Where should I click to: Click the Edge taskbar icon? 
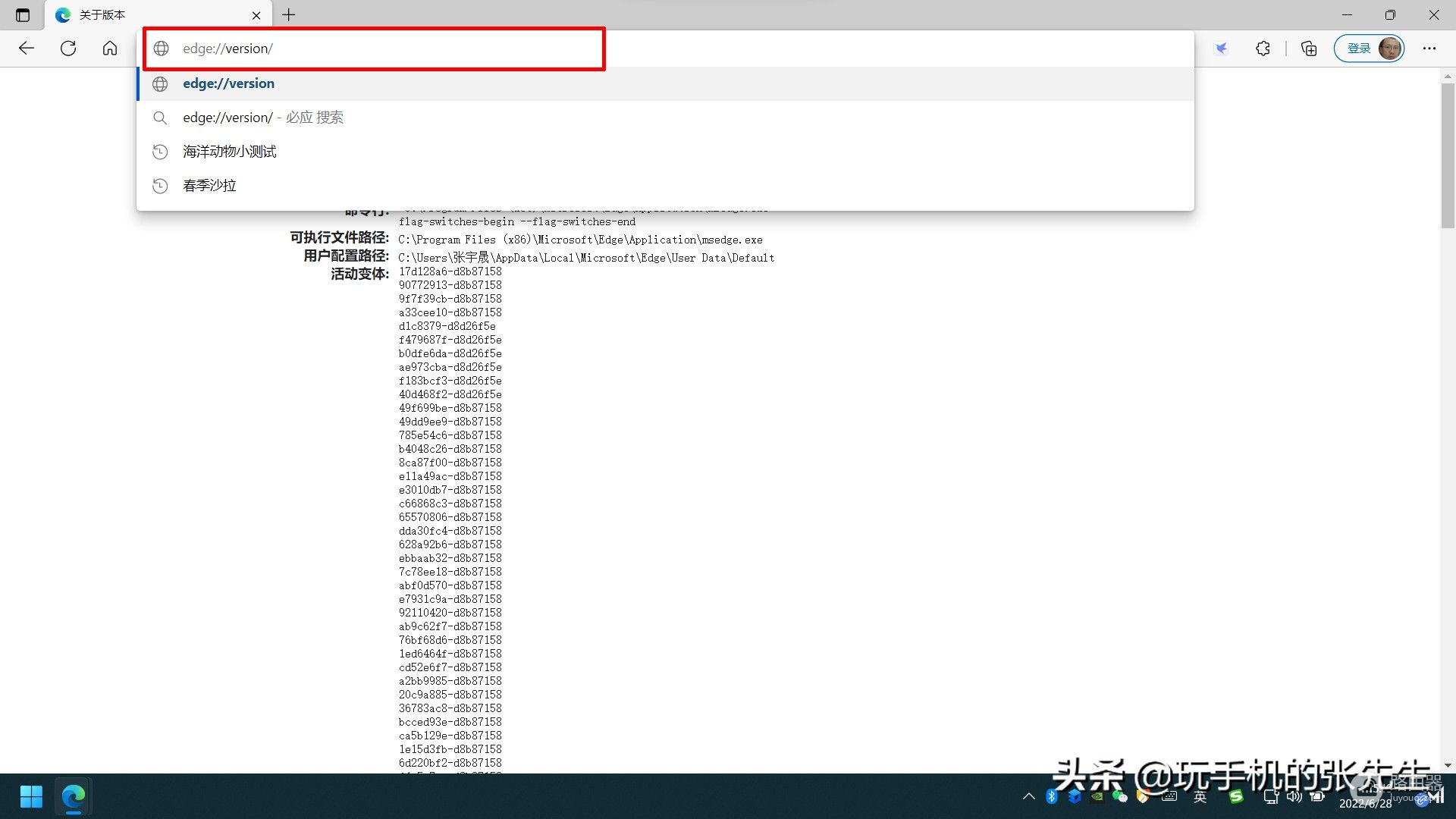74,796
